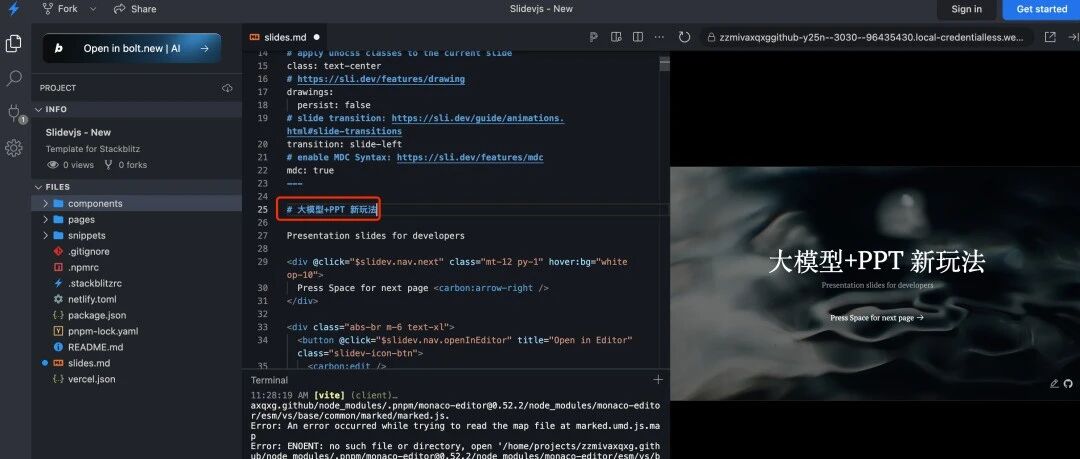The image size is (1080, 459).
Task: Open the Settings gear in sidebar
Action: (x=14, y=147)
